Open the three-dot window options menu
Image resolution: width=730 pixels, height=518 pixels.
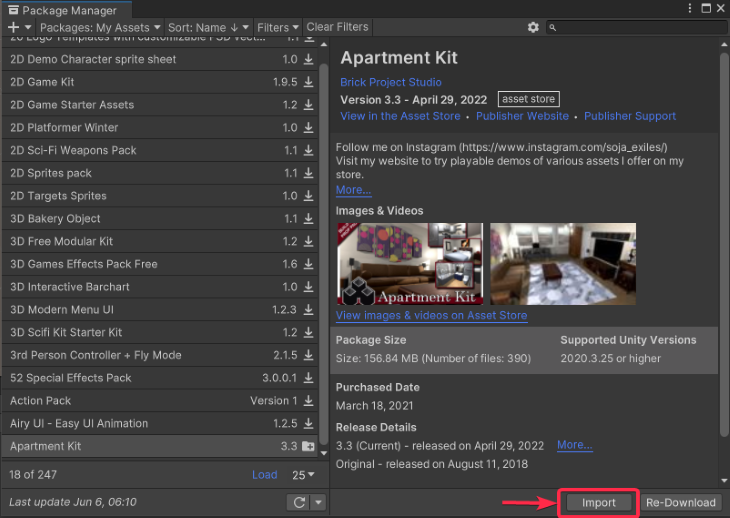[690, 8]
